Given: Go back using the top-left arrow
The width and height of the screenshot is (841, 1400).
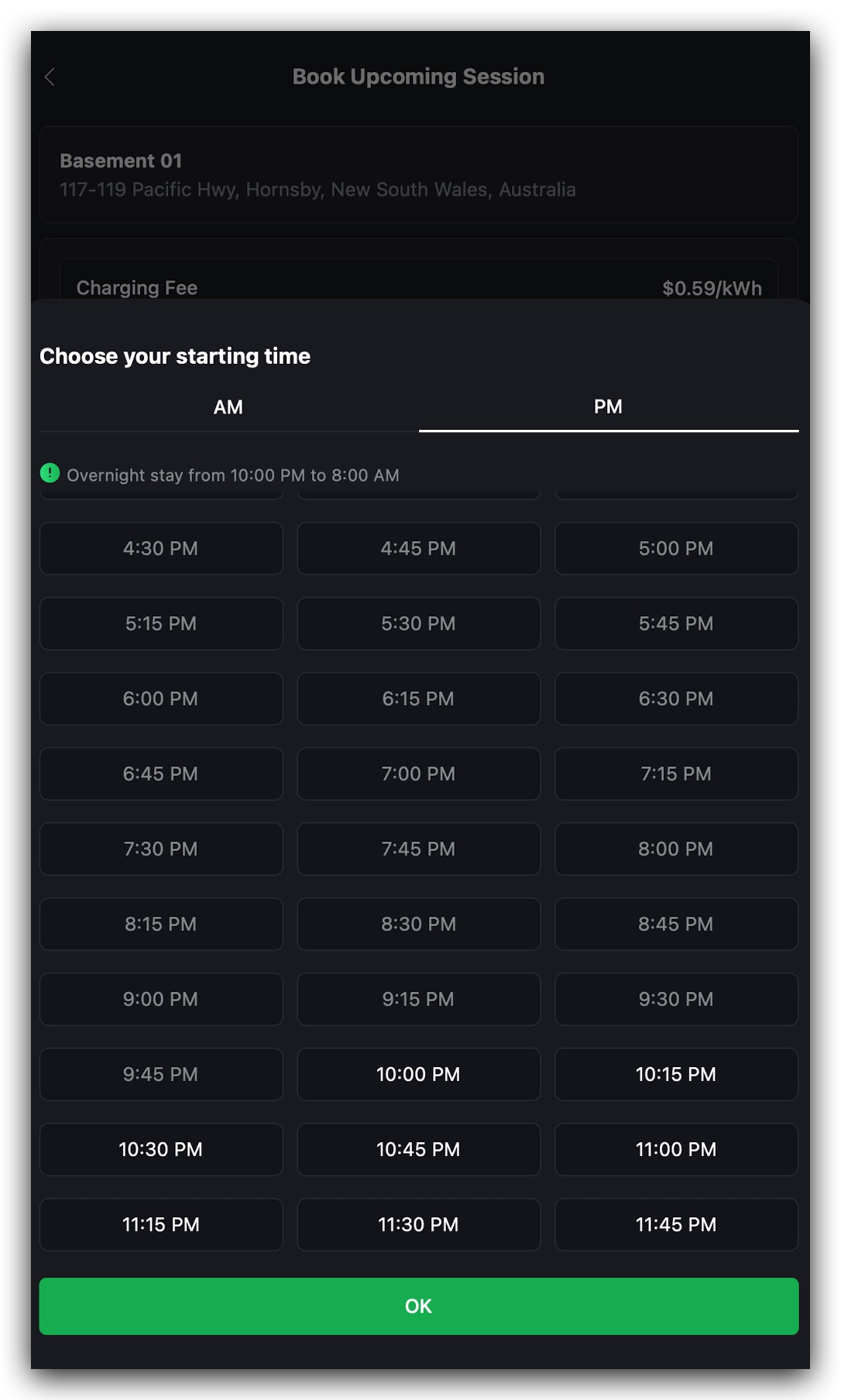Looking at the screenshot, I should (50, 77).
